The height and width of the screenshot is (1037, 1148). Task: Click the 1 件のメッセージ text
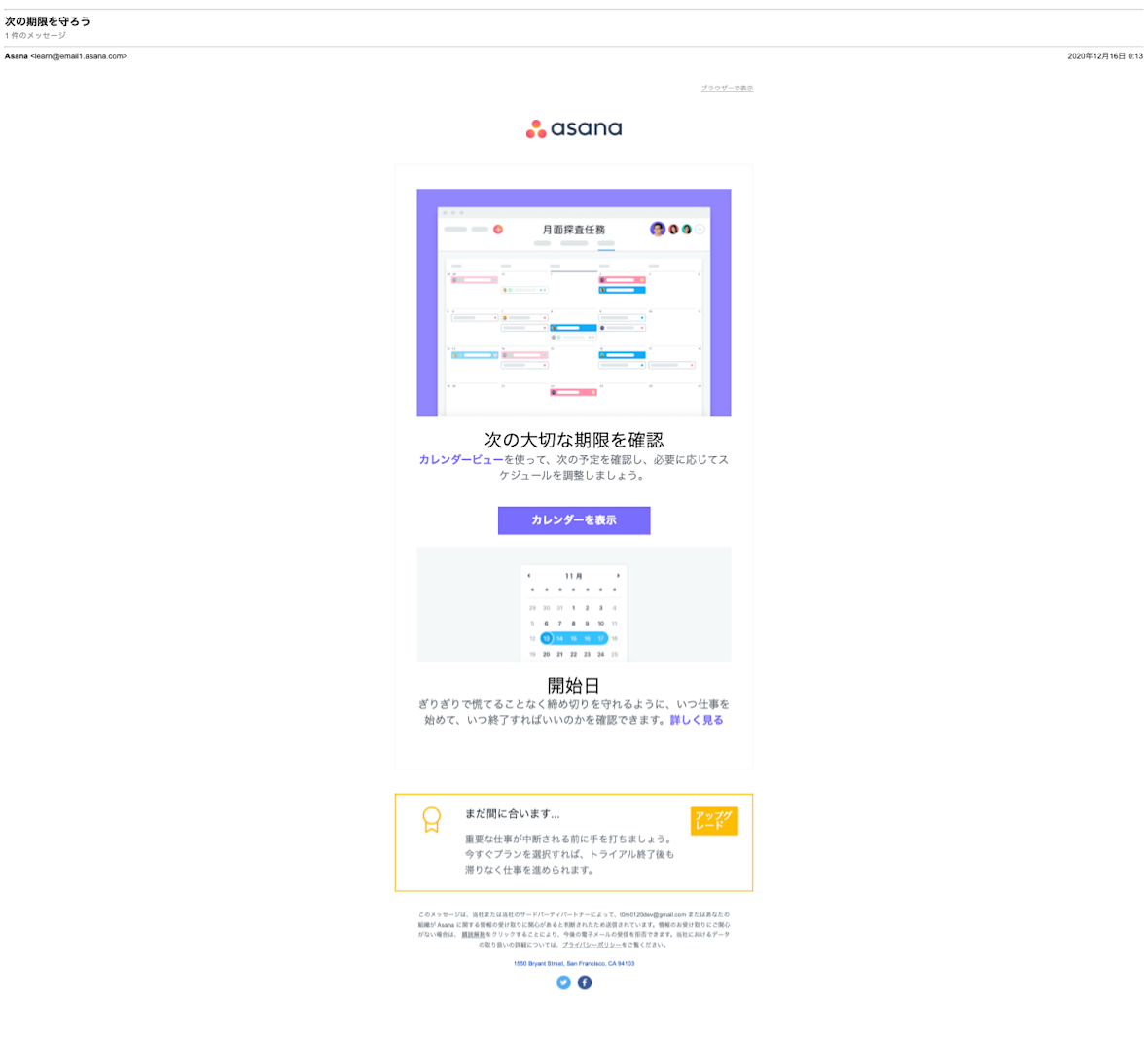tap(35, 36)
